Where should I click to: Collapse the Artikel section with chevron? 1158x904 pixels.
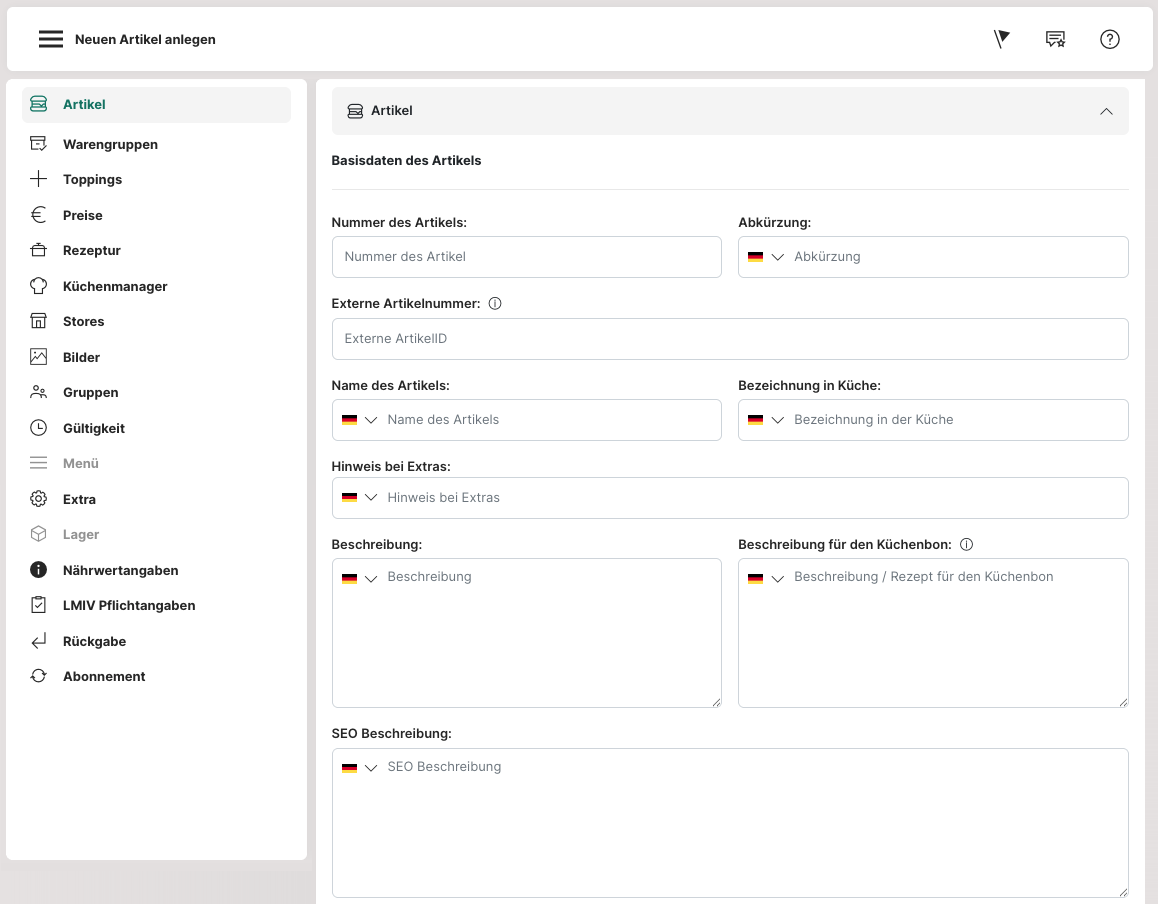pyautogui.click(x=1106, y=111)
